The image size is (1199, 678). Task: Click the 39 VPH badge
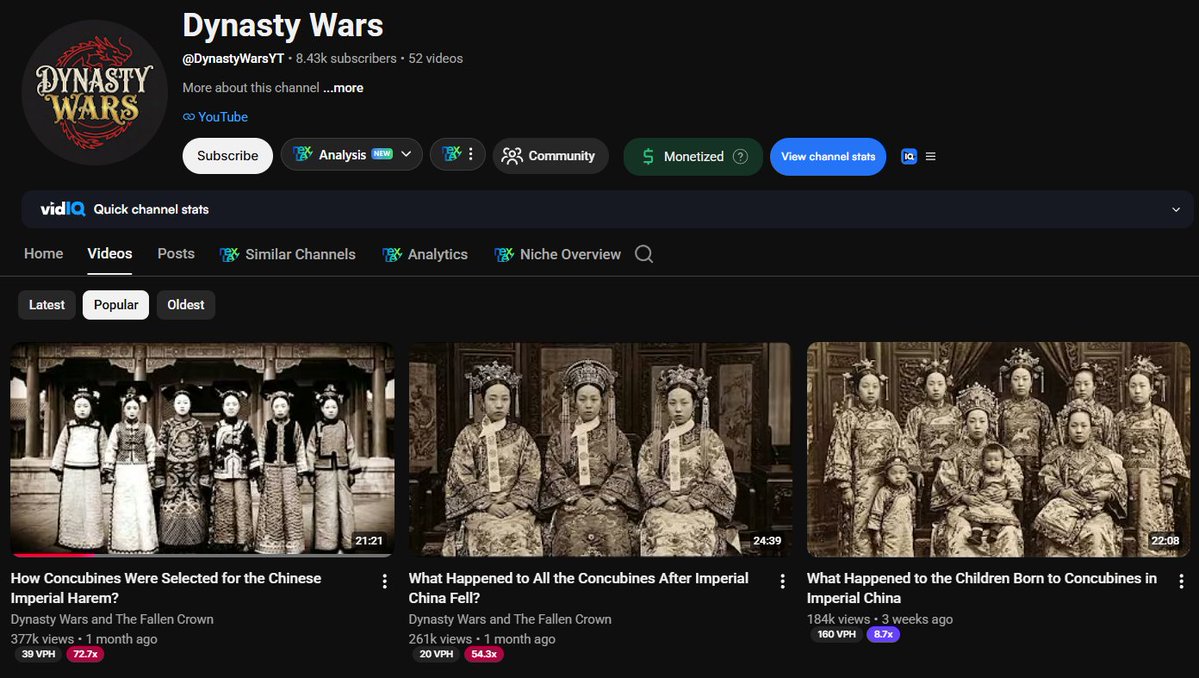pyautogui.click(x=38, y=654)
